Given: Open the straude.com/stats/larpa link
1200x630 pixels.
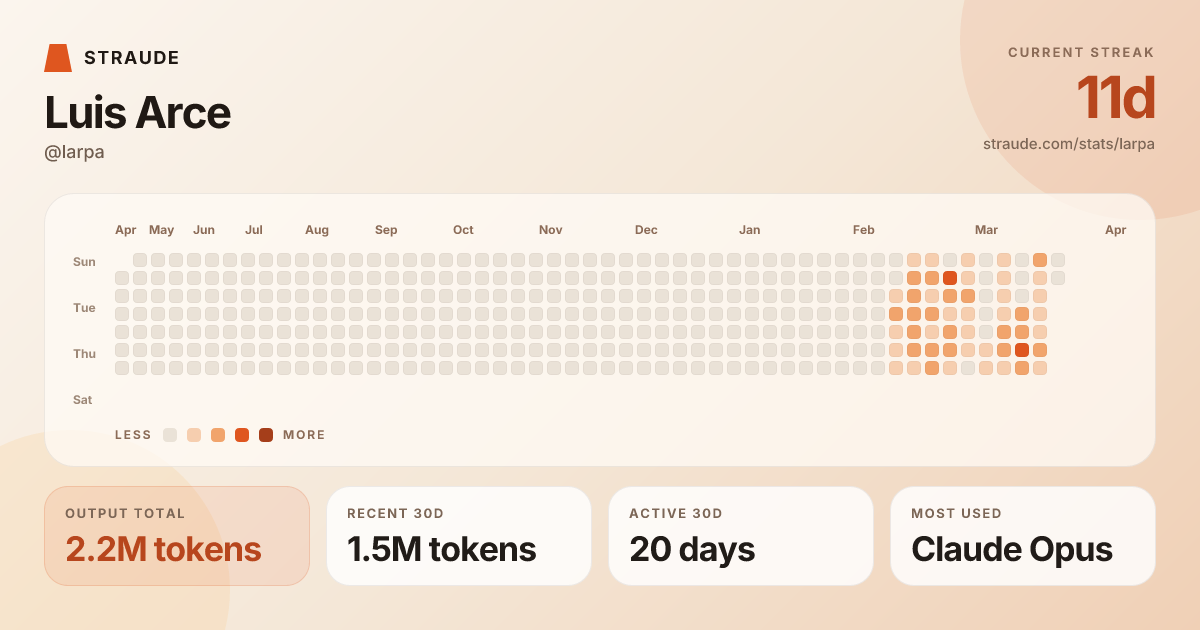Looking at the screenshot, I should tap(1068, 144).
